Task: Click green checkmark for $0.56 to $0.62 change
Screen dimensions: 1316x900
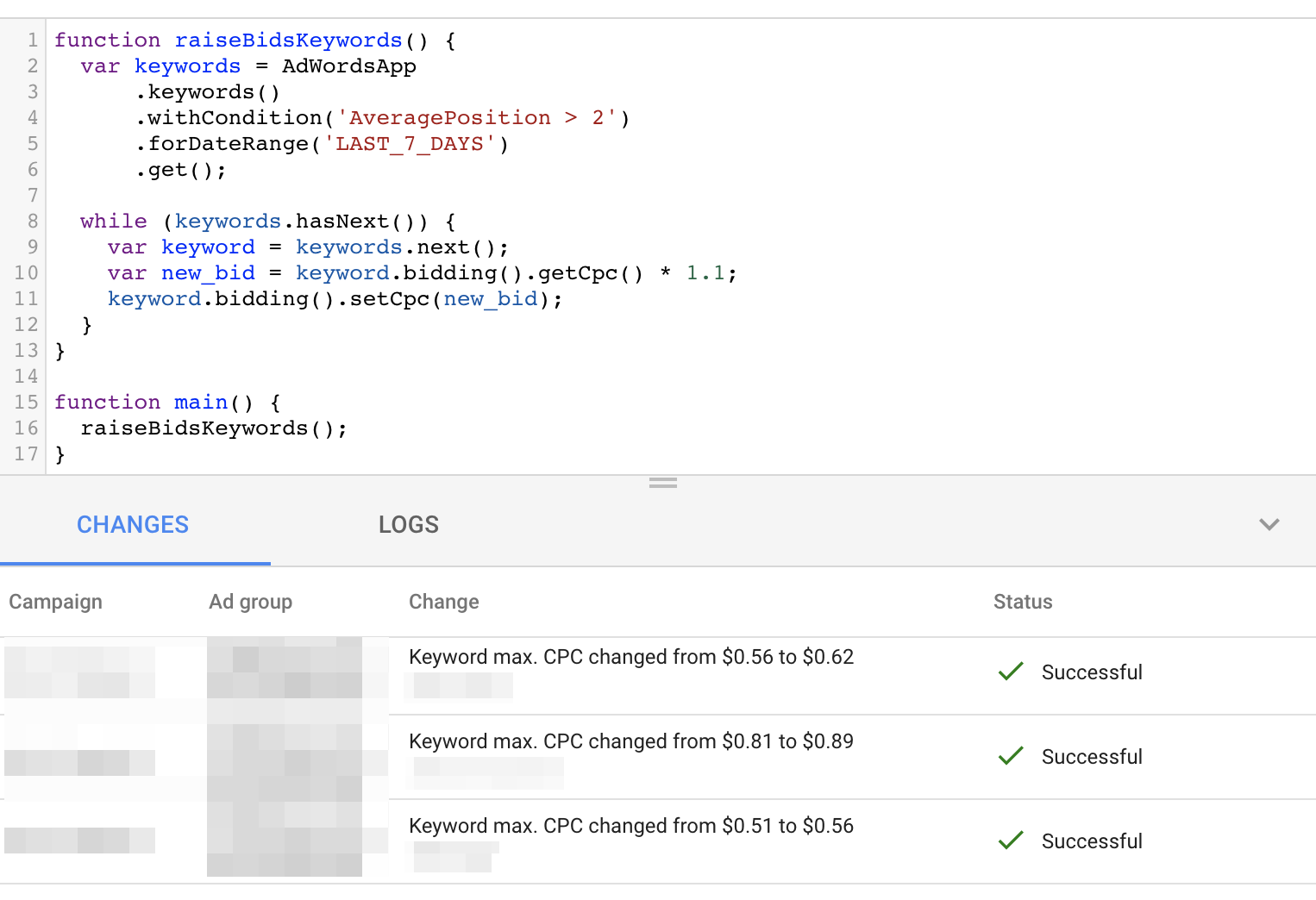Action: [1010, 672]
